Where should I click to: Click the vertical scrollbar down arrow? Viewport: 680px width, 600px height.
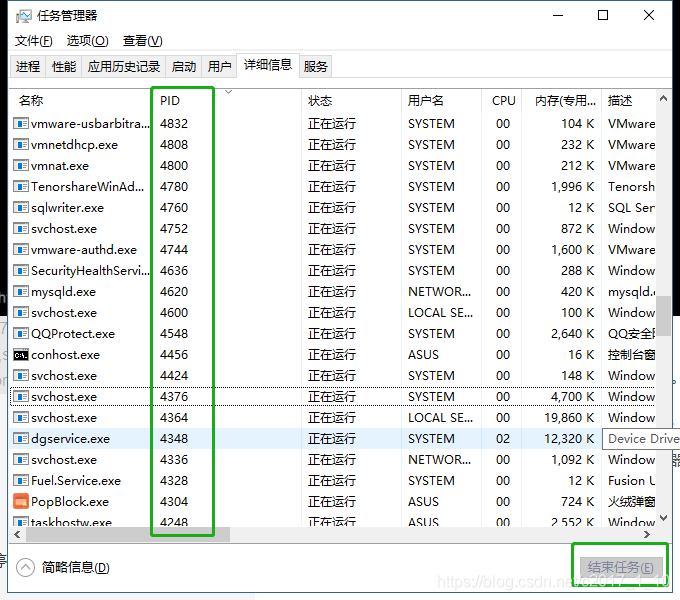pos(663,518)
